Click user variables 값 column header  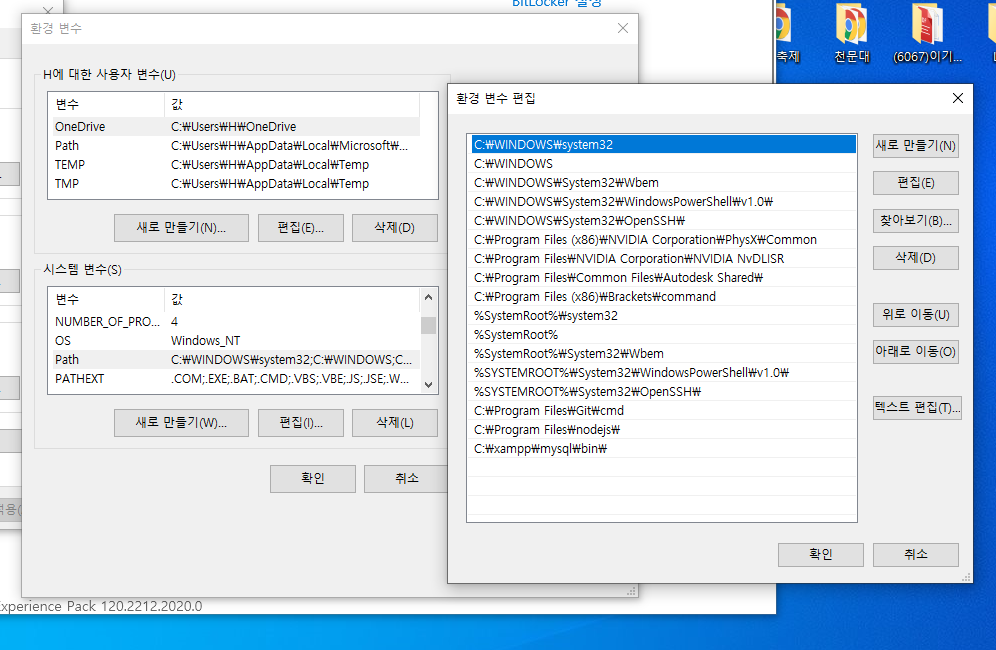tap(292, 104)
